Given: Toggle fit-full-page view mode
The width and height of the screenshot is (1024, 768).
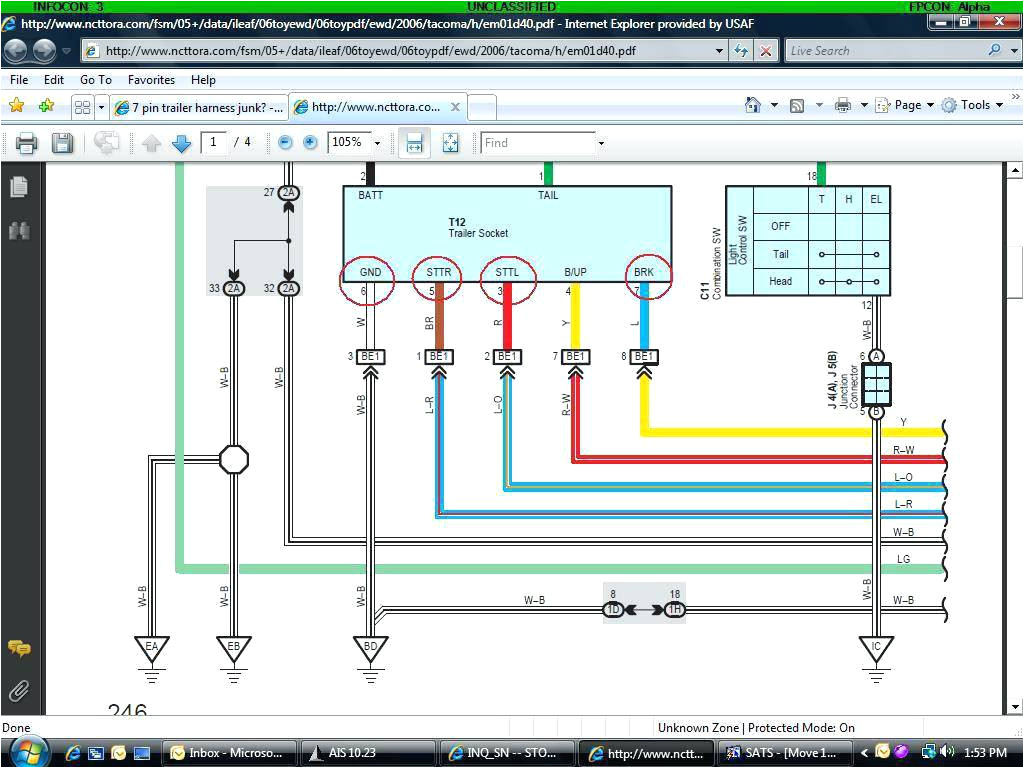Looking at the screenshot, I should (450, 143).
